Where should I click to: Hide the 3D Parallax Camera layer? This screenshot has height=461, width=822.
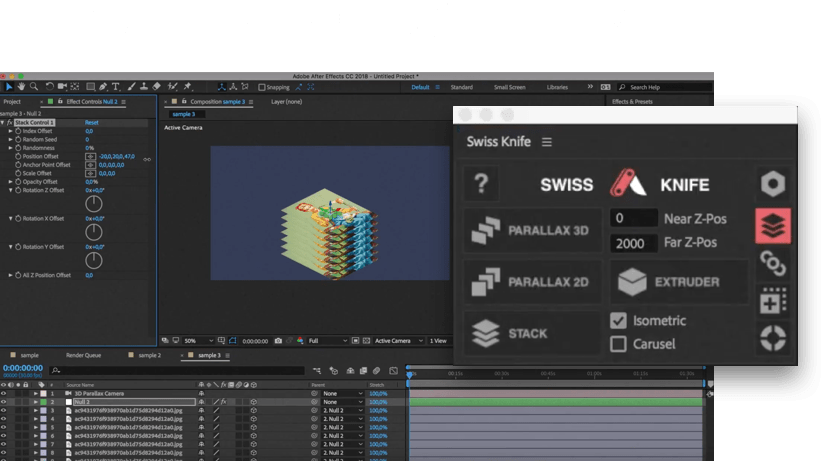(x=4, y=393)
